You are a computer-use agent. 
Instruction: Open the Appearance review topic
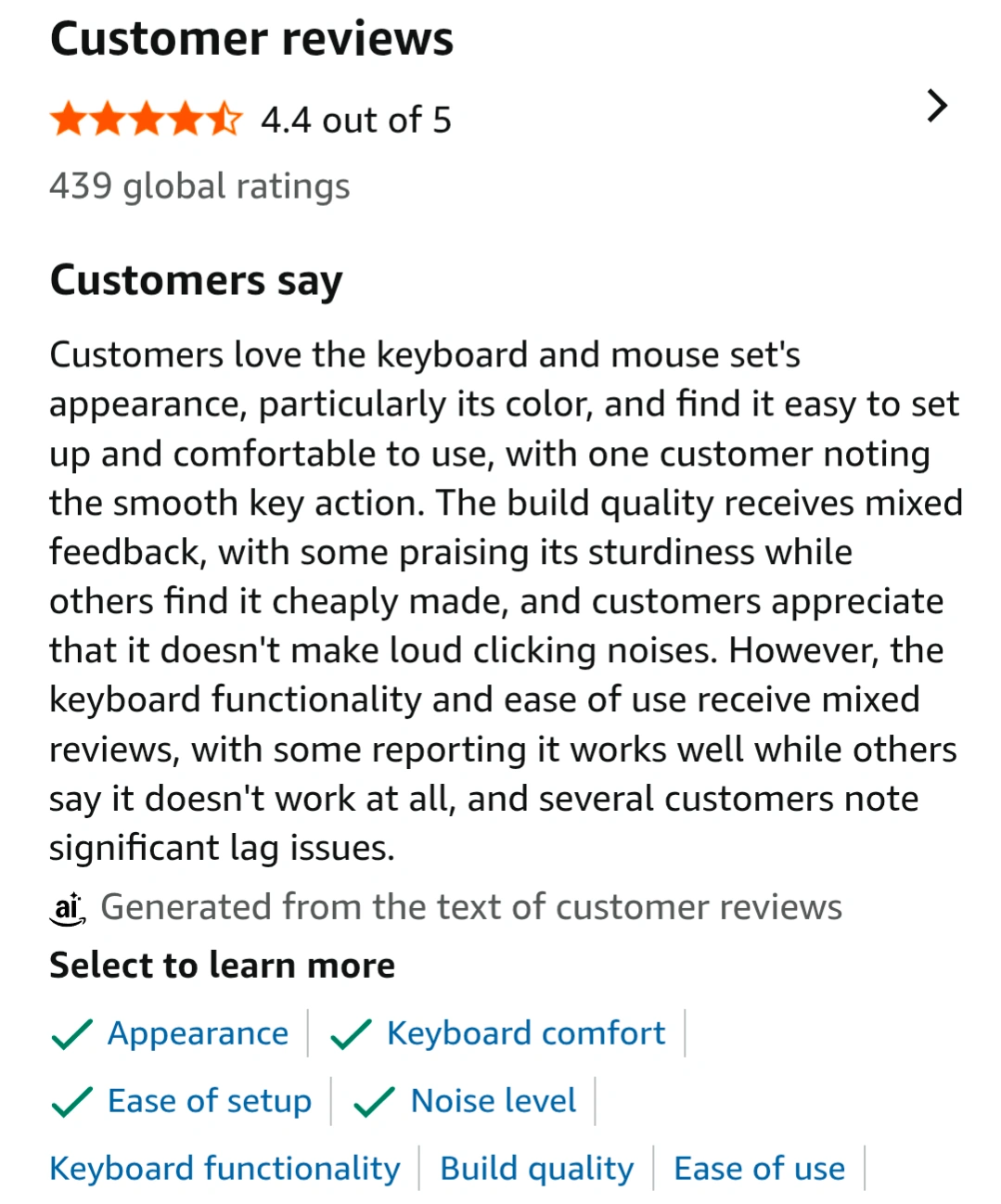pyautogui.click(x=198, y=1033)
